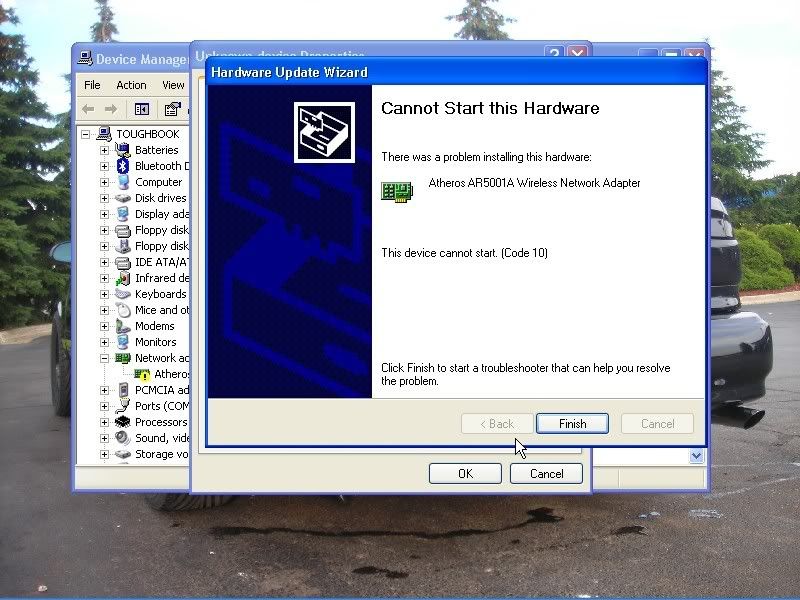Toggle the console tree pane toolbar icon
800x600 pixels.
pos(142,109)
